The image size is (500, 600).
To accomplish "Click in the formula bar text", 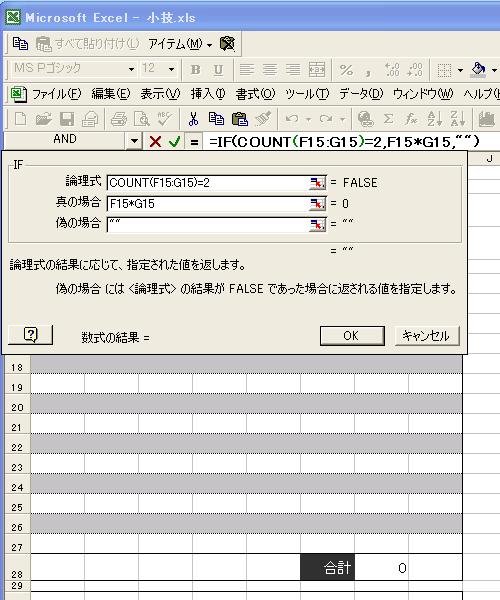I will pyautogui.click(x=344, y=142).
